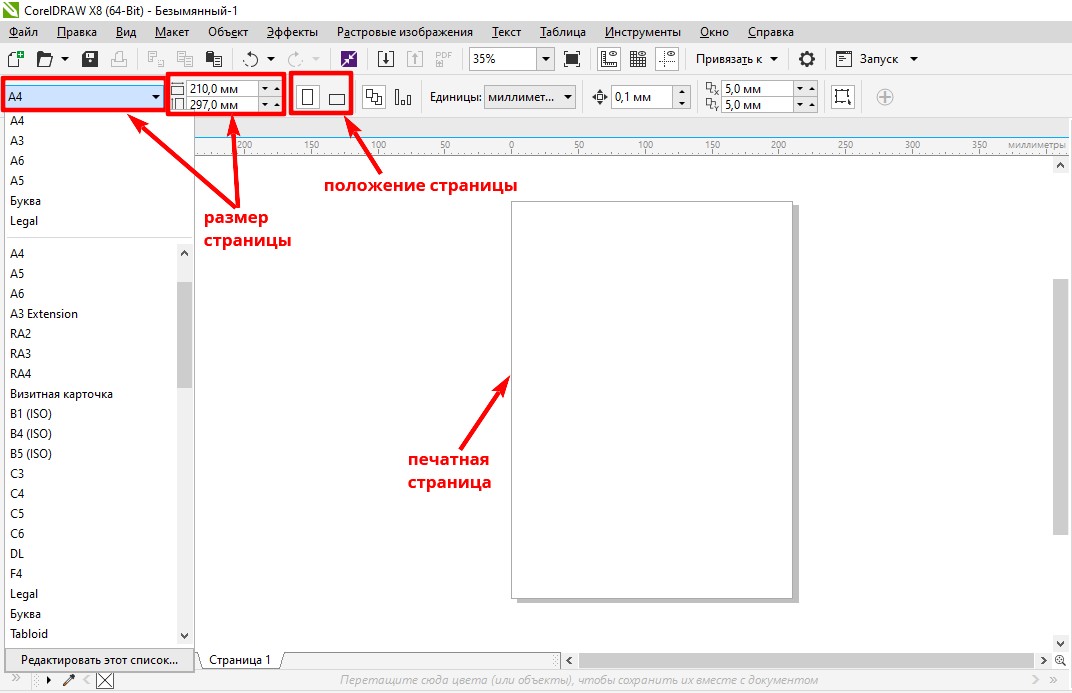Viewport: 1072px width, 693px height.
Task: Toggle the show grid button
Action: pos(637,59)
